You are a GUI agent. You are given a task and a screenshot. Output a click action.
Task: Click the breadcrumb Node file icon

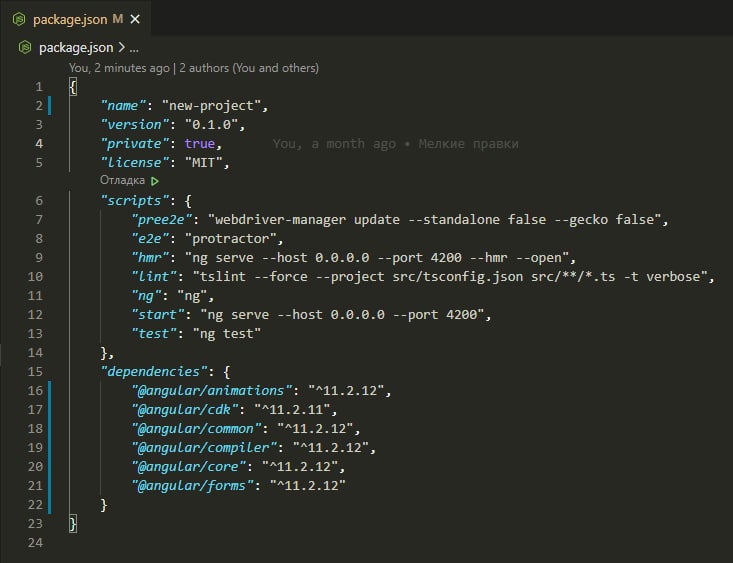pyautogui.click(x=25, y=47)
